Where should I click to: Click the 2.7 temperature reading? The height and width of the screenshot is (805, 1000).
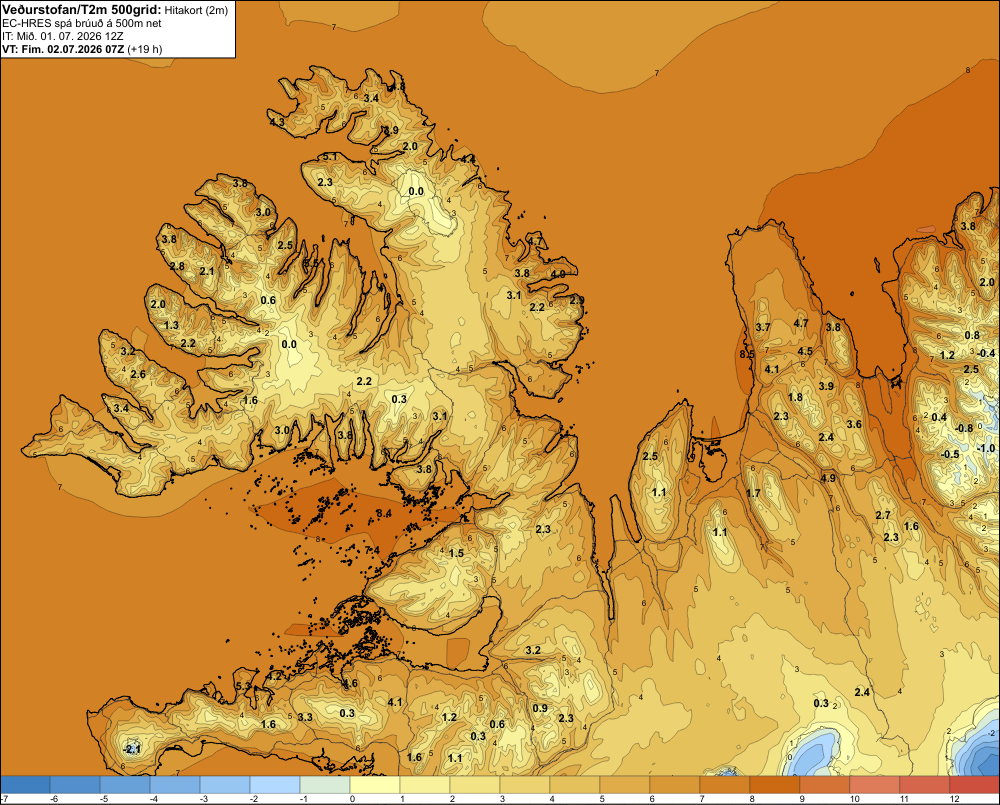(x=883, y=515)
